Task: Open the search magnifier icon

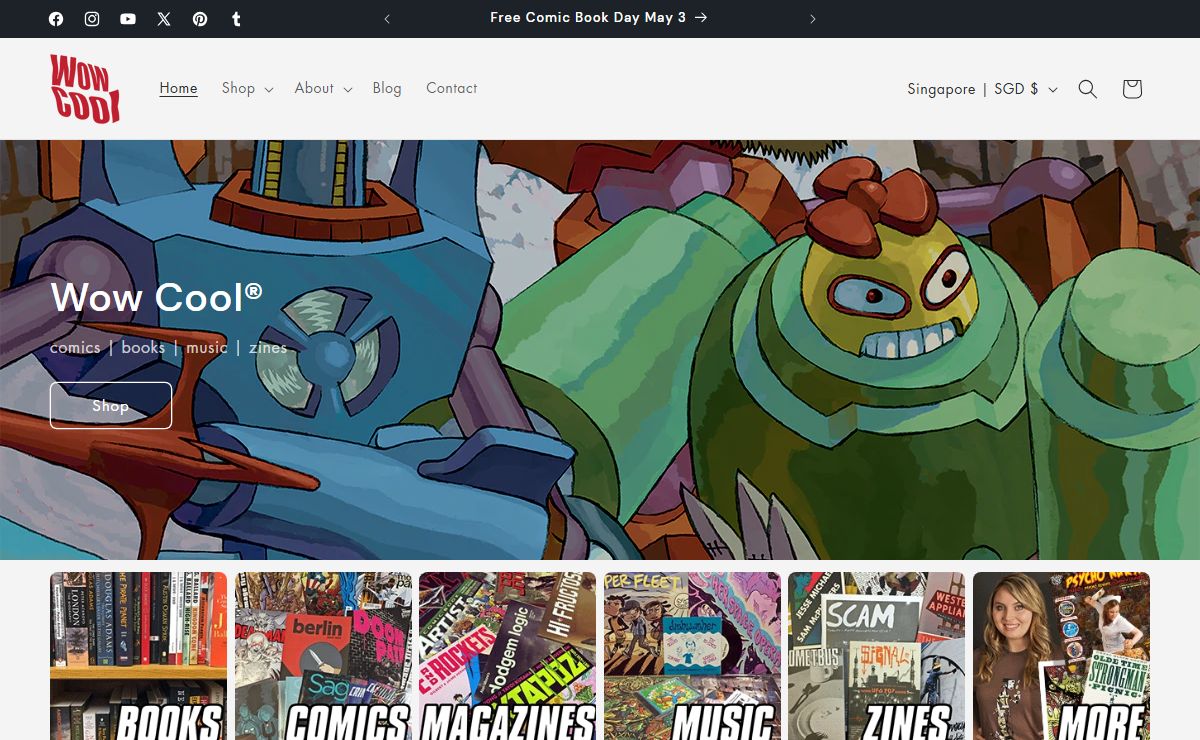Action: [1088, 89]
